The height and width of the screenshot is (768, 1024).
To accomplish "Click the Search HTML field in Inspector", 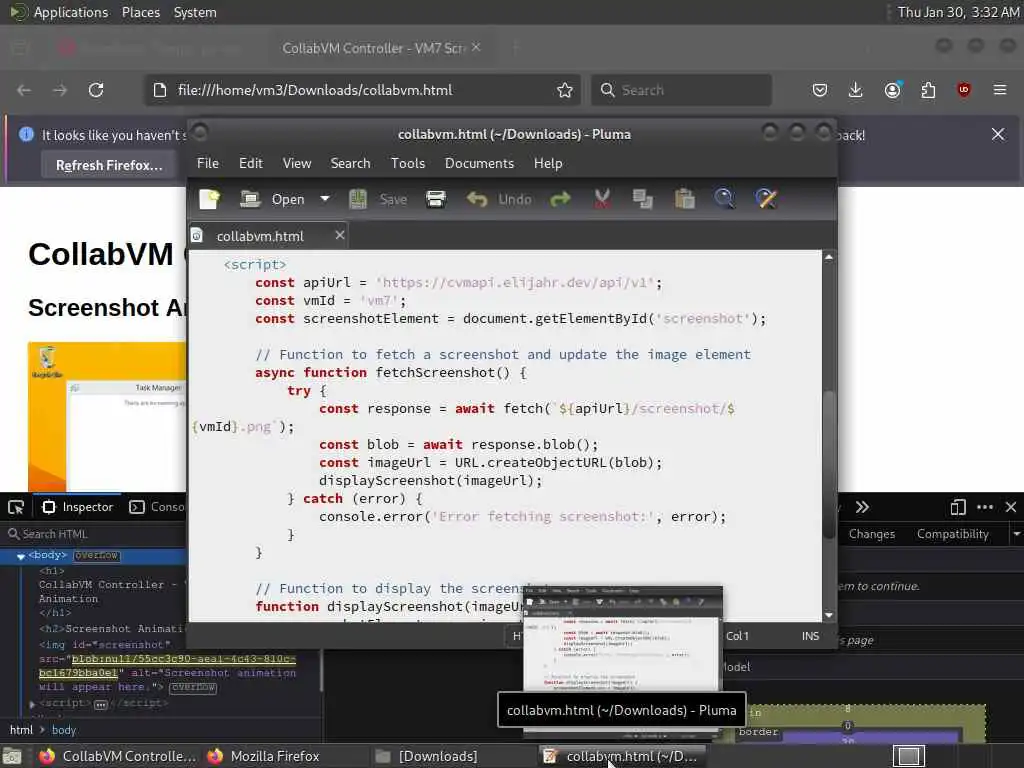I will pos(96,534).
